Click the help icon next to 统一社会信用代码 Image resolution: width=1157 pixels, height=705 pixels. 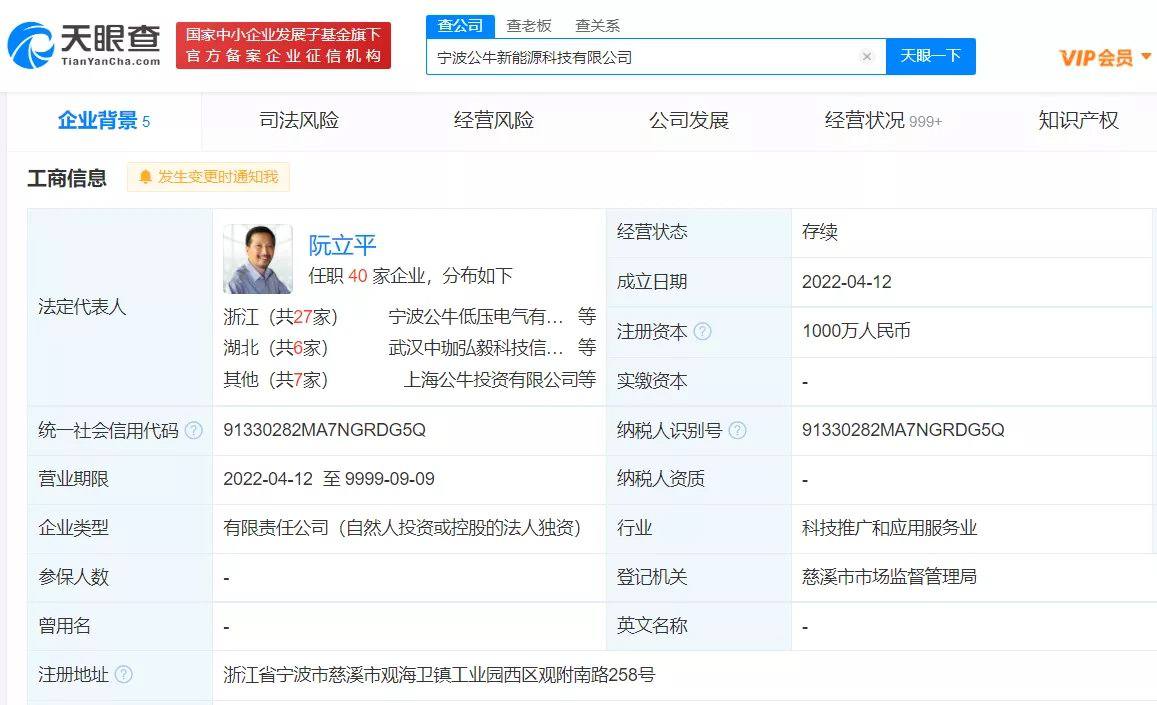tap(193, 430)
